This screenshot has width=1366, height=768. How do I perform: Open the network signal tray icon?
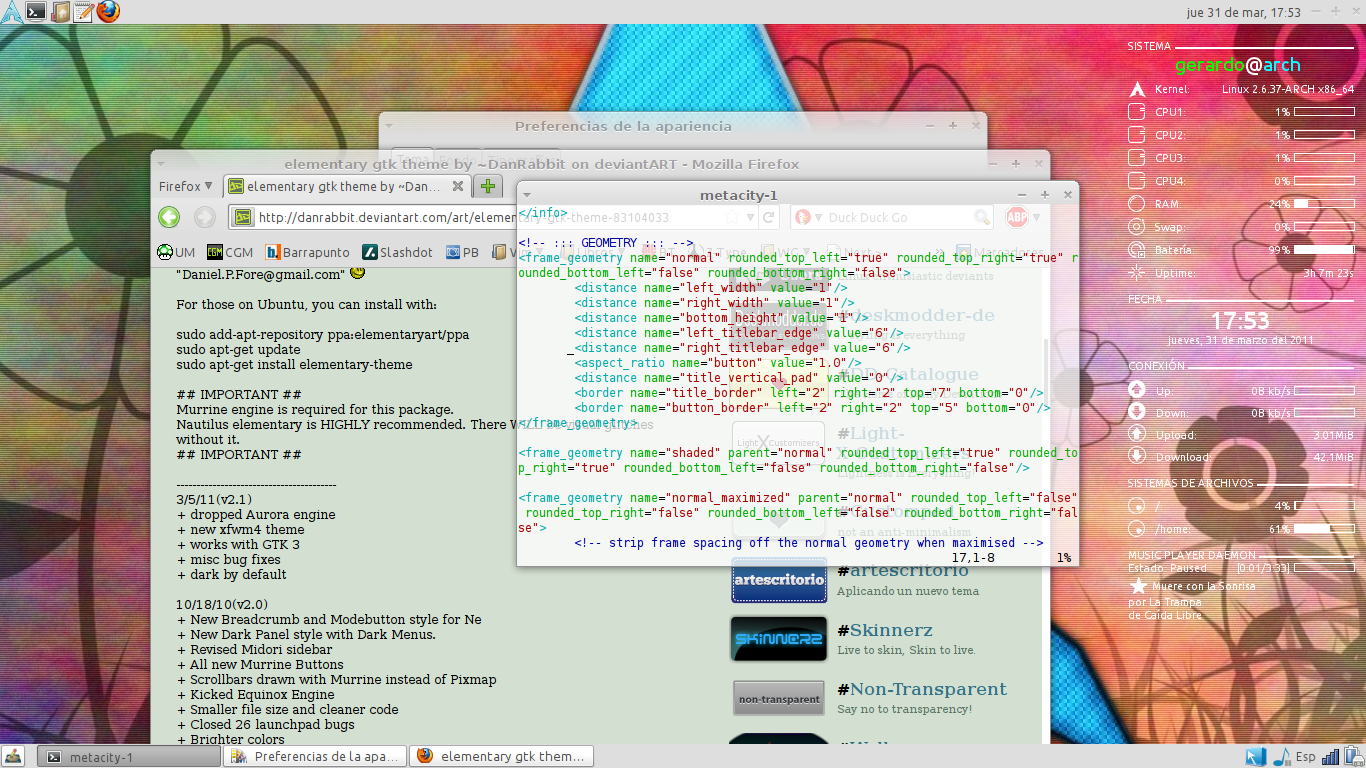tap(1331, 757)
